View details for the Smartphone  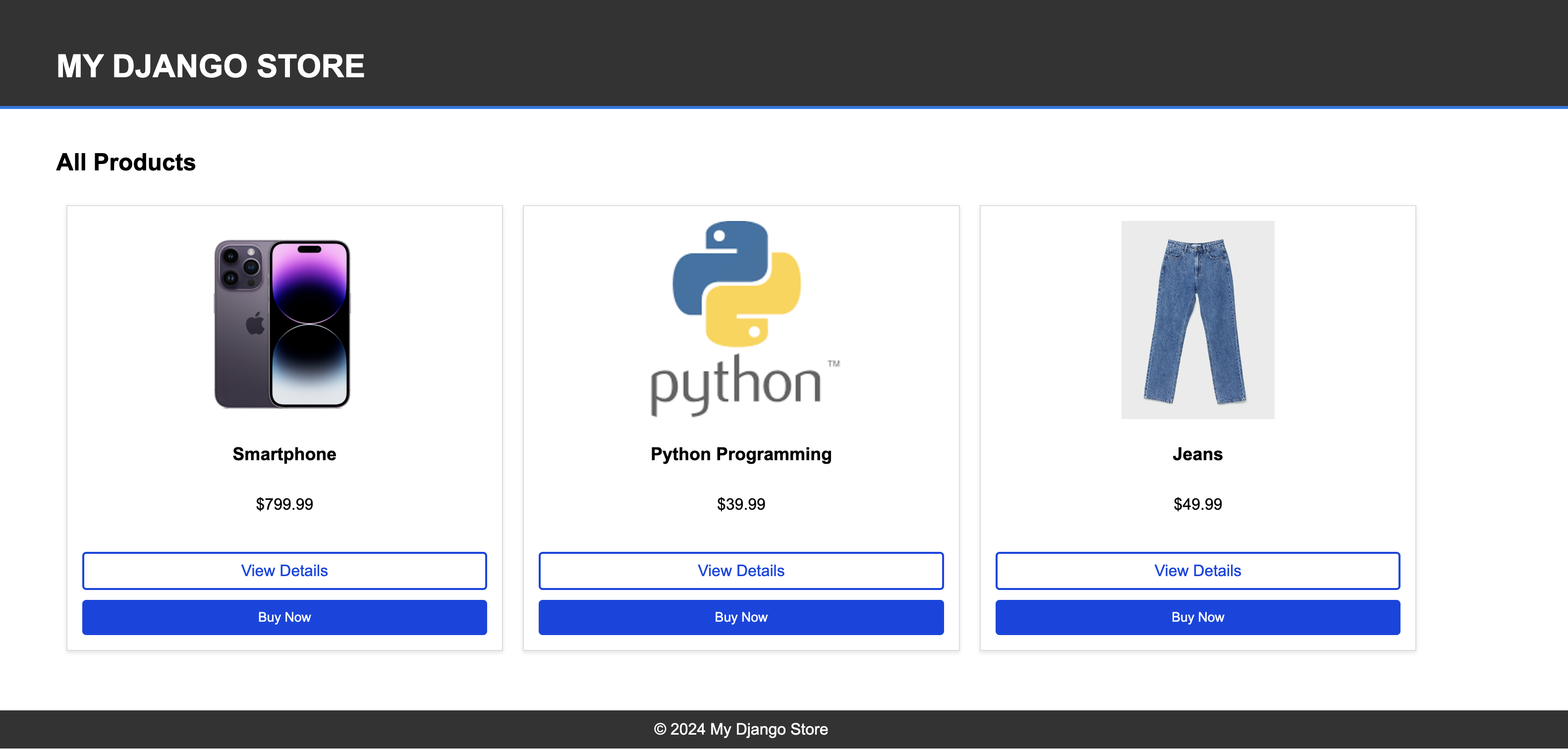[x=284, y=571]
